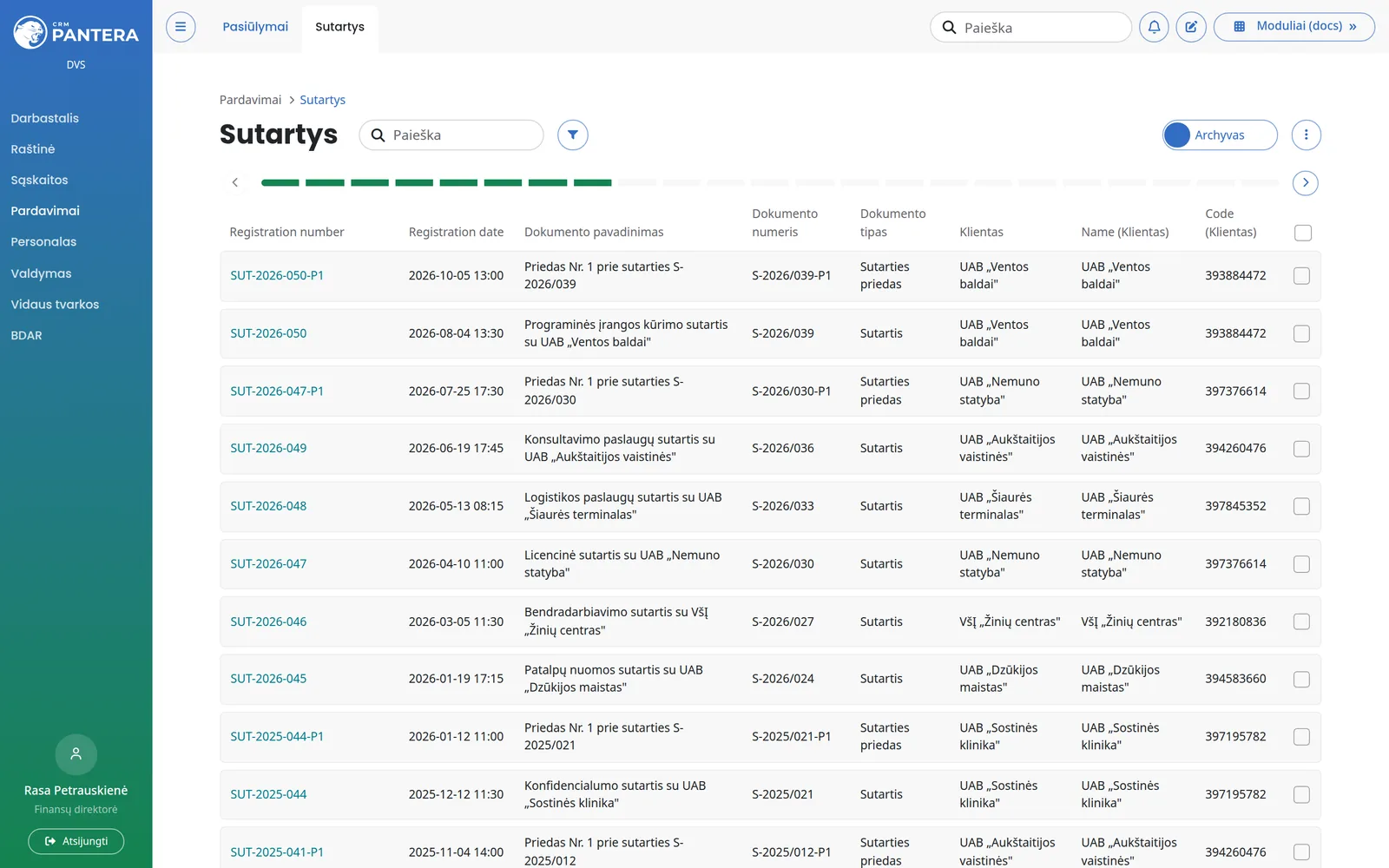Screen dimensions: 1389x868
Task: Click Pardavimai in the breadcrumb
Action: [x=250, y=100]
